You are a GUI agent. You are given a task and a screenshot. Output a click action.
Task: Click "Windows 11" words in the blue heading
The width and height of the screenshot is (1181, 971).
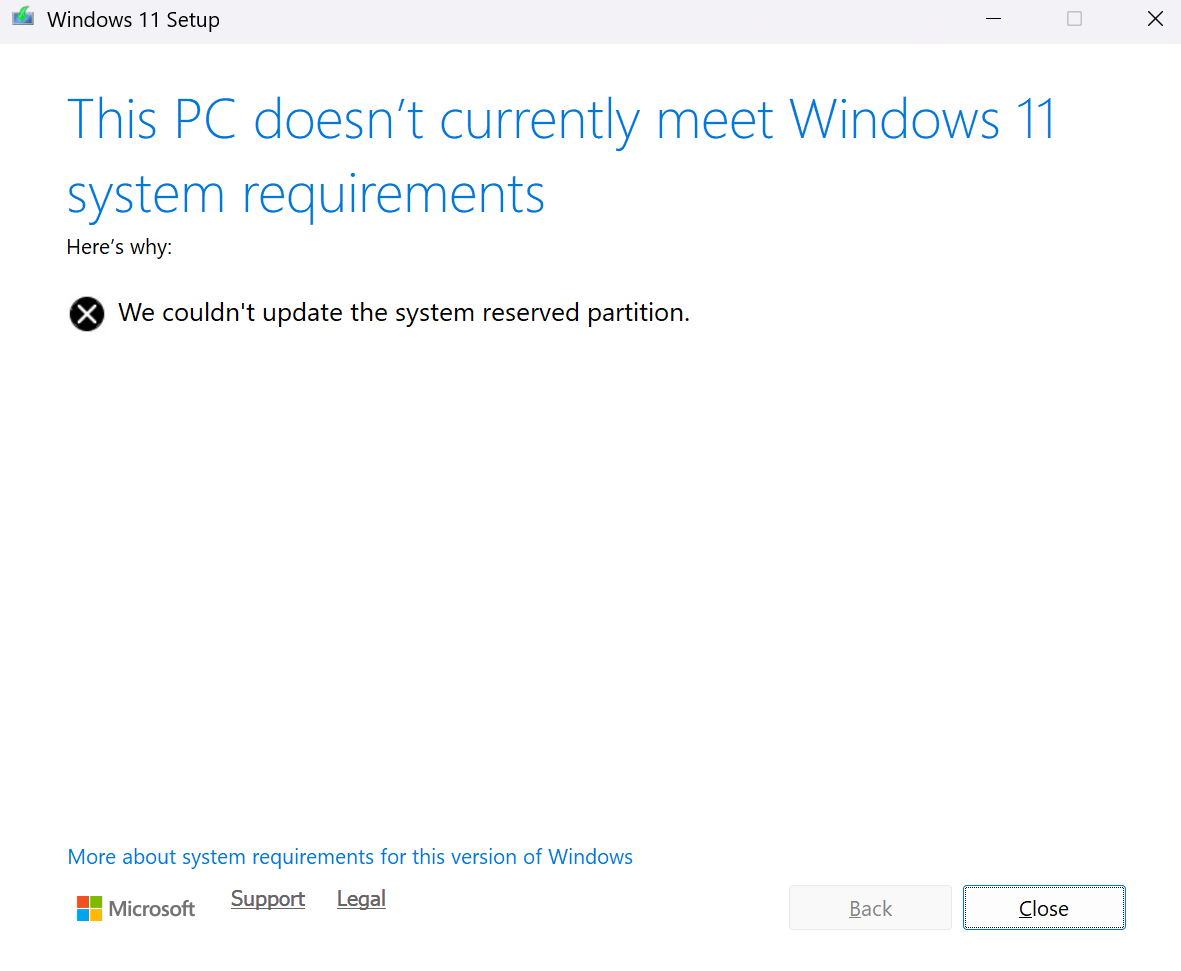(921, 119)
